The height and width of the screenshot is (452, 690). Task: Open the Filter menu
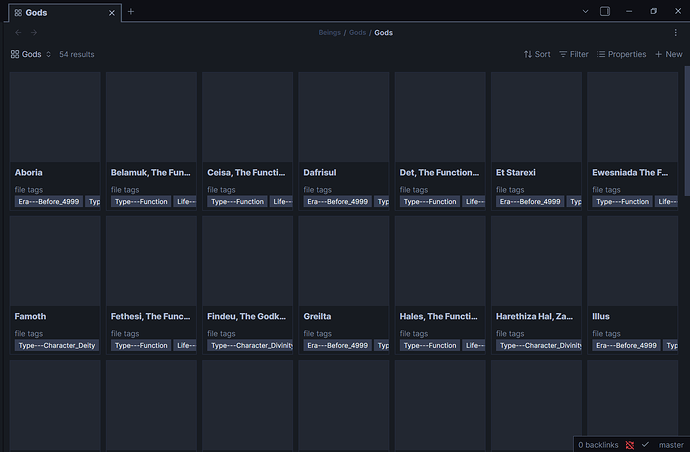tap(574, 54)
